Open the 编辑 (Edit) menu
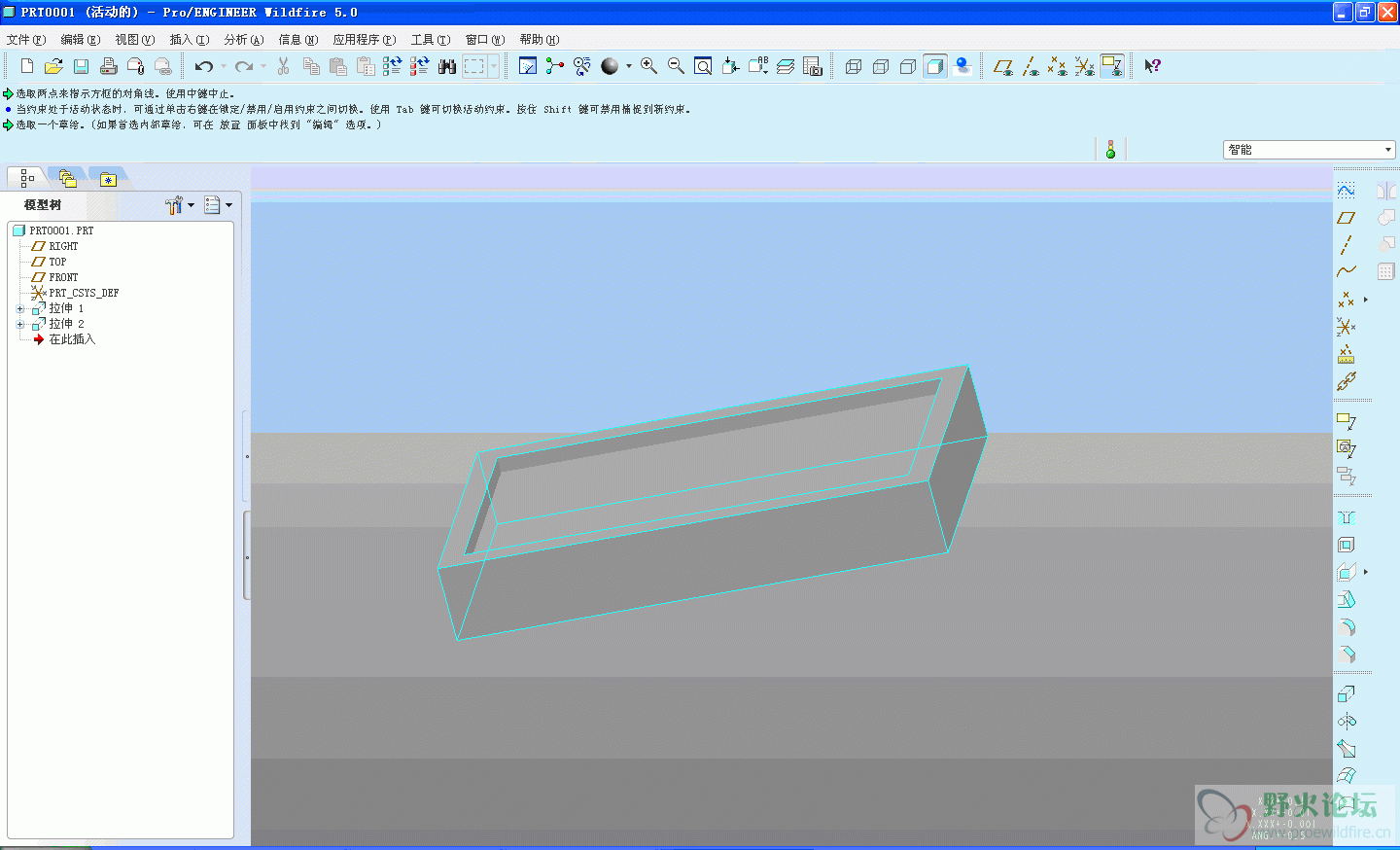This screenshot has width=1400, height=850. [x=81, y=40]
